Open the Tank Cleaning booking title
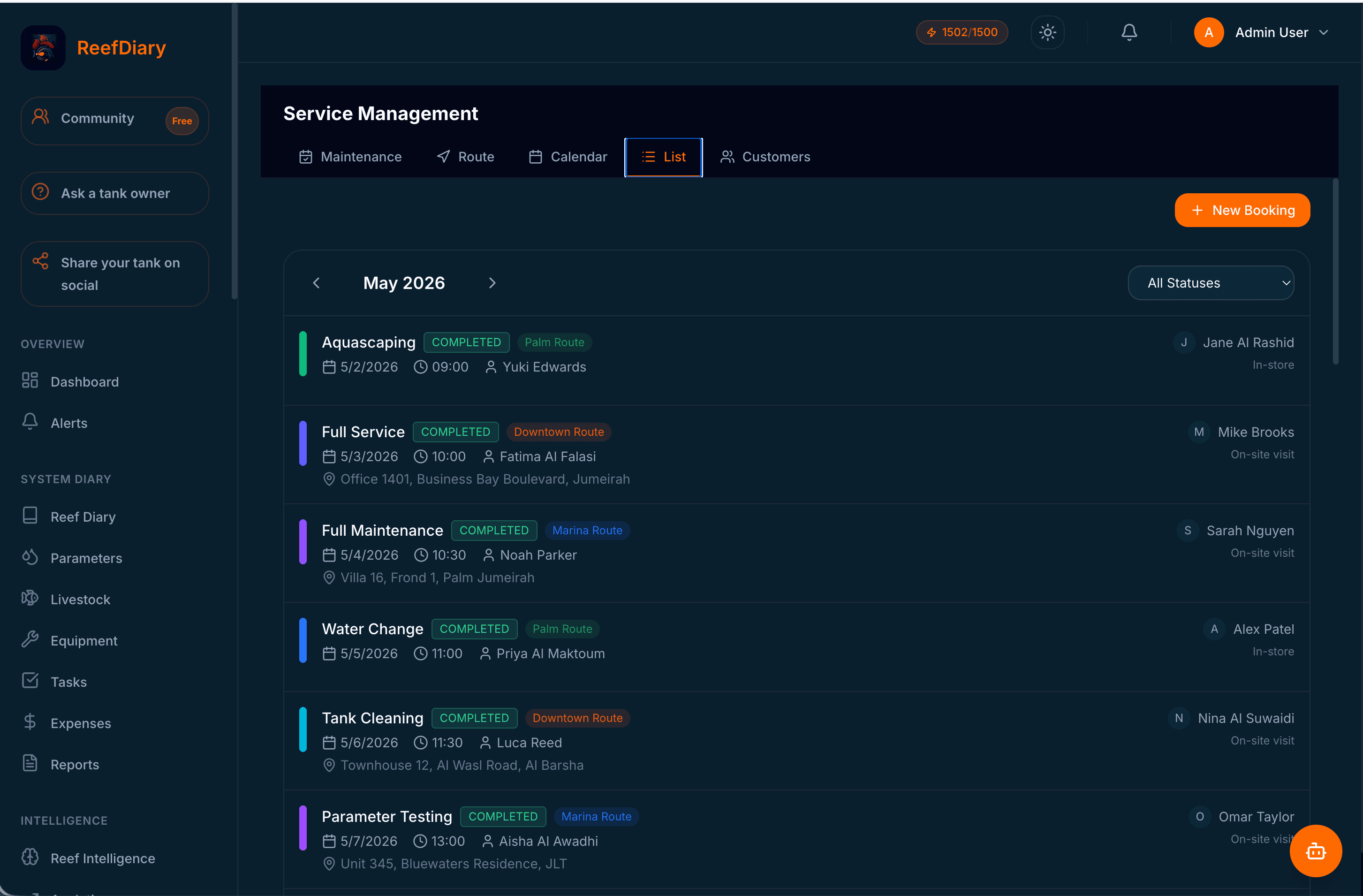The width and height of the screenshot is (1363, 896). coord(373,718)
